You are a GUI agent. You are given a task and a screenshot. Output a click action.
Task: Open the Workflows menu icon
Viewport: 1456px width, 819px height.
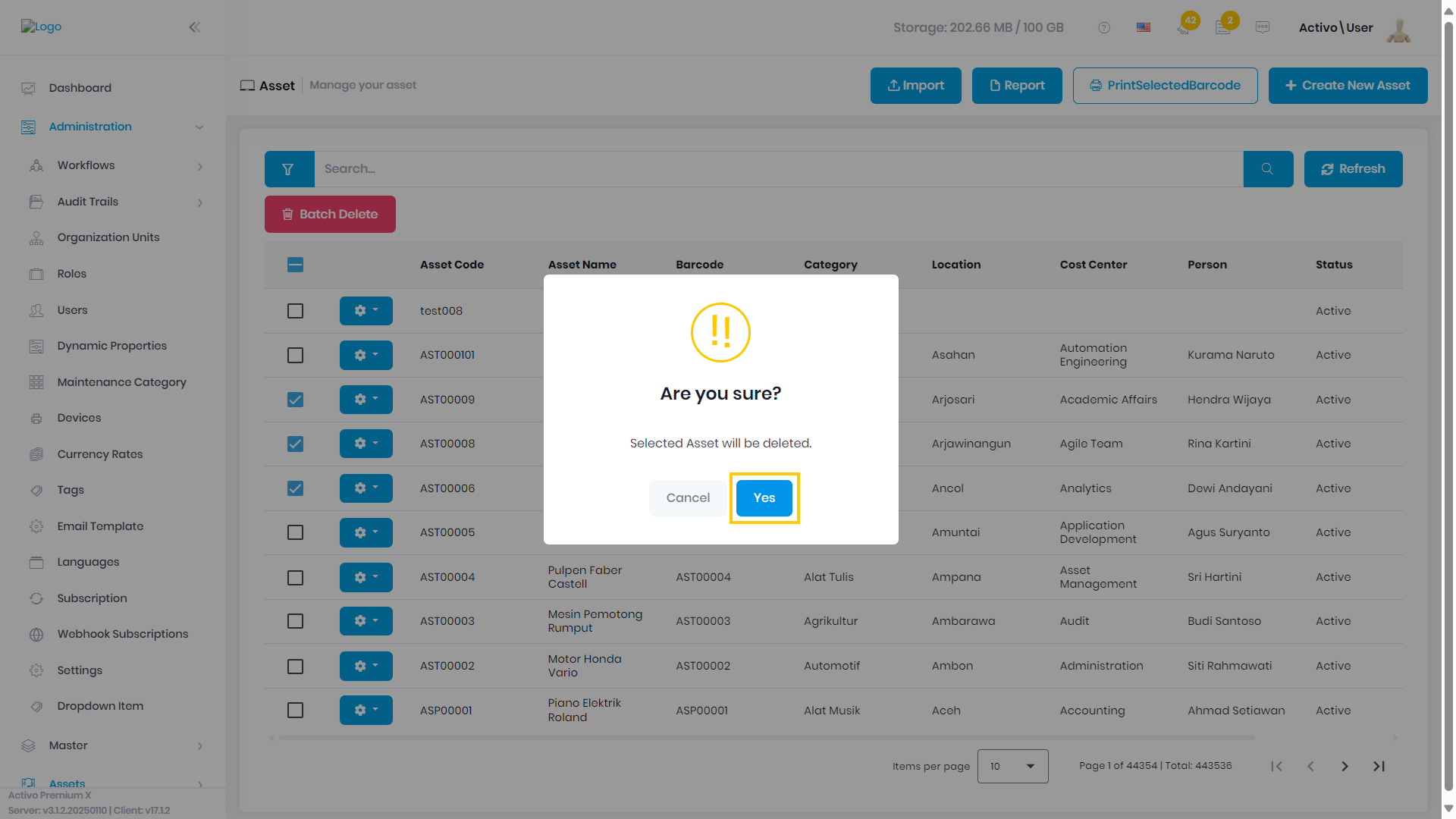pos(36,165)
